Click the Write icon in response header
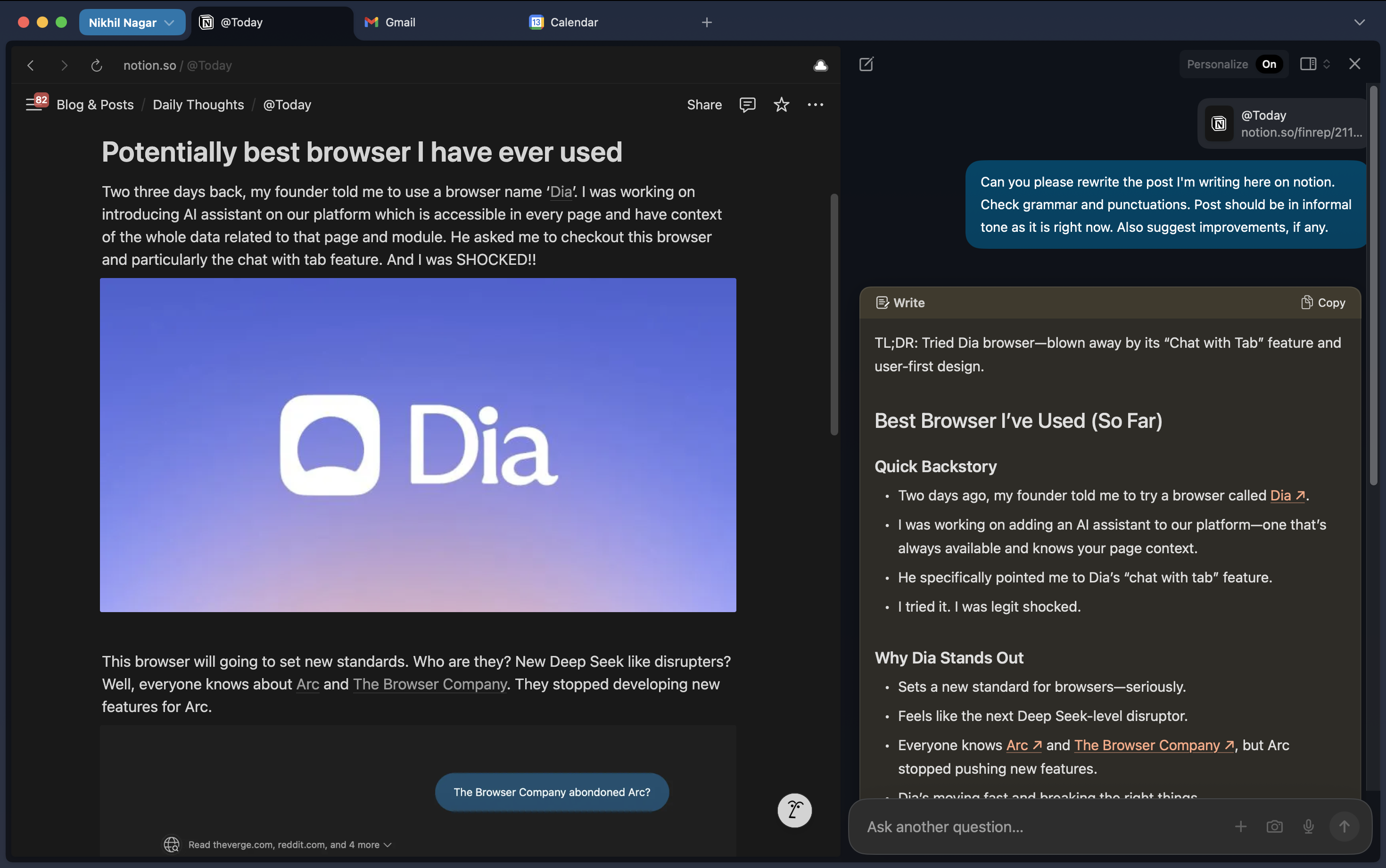This screenshot has height=868, width=1386. click(882, 303)
